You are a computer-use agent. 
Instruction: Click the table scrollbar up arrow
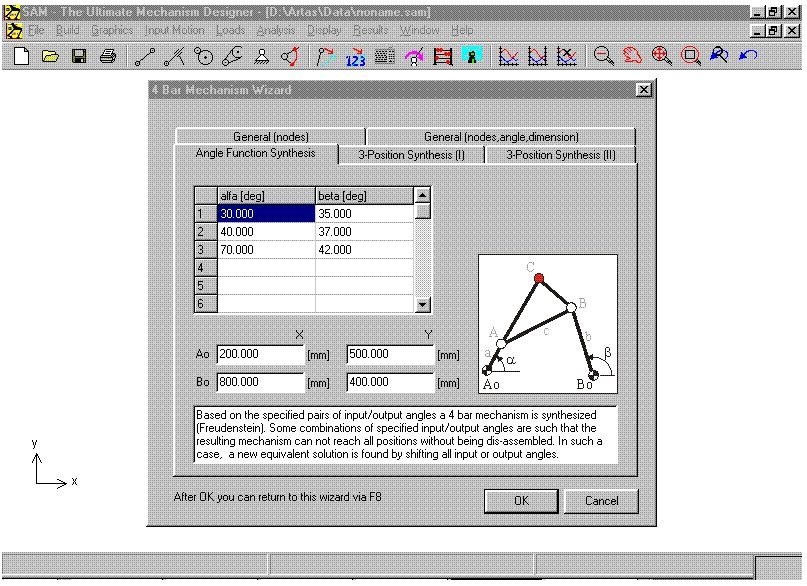point(423,195)
